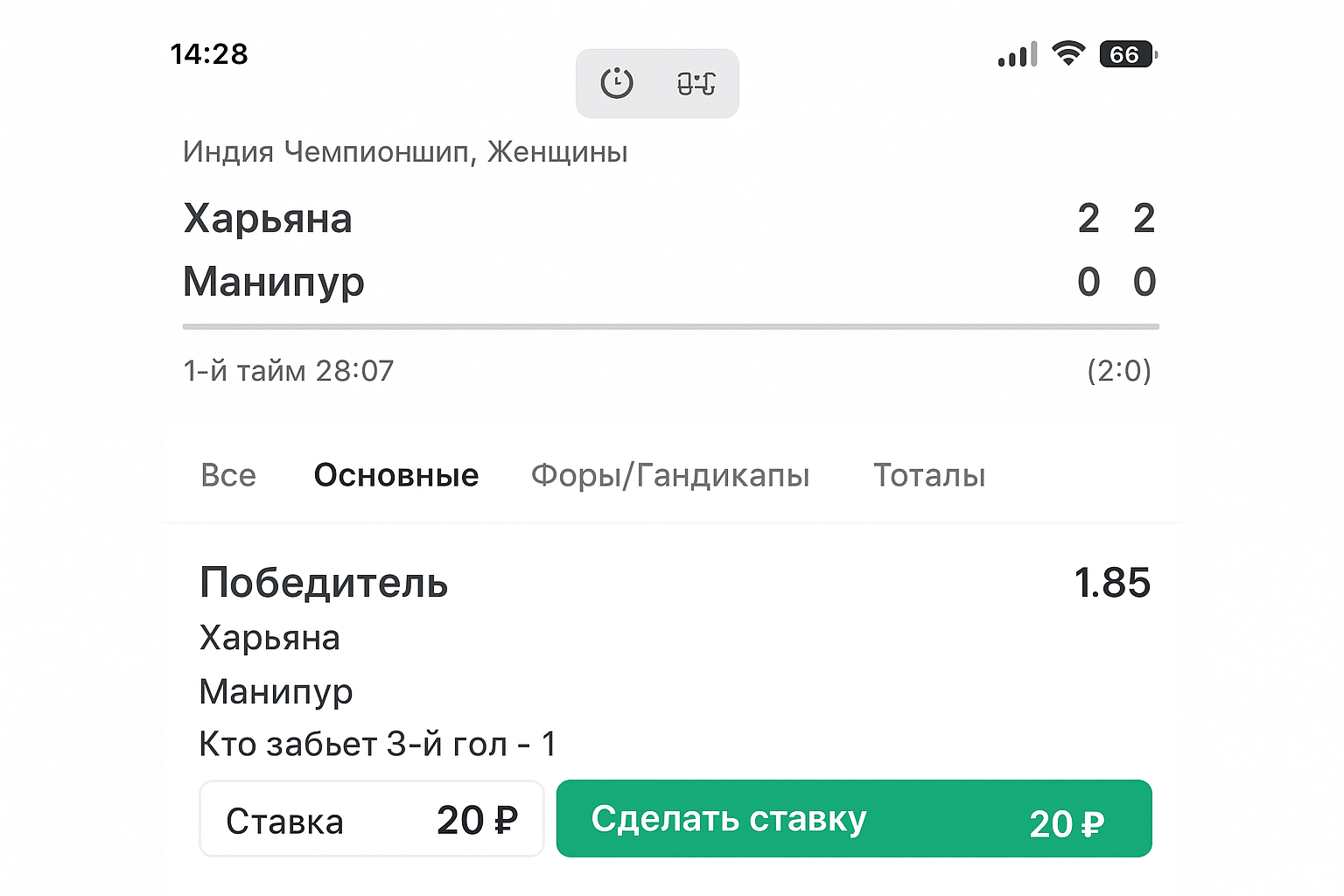Open the Форы/Гандикапы tab

(670, 475)
